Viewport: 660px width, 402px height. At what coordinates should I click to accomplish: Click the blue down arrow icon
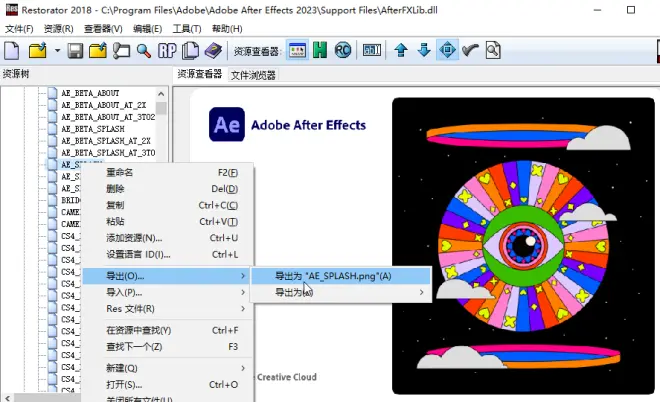pos(424,51)
